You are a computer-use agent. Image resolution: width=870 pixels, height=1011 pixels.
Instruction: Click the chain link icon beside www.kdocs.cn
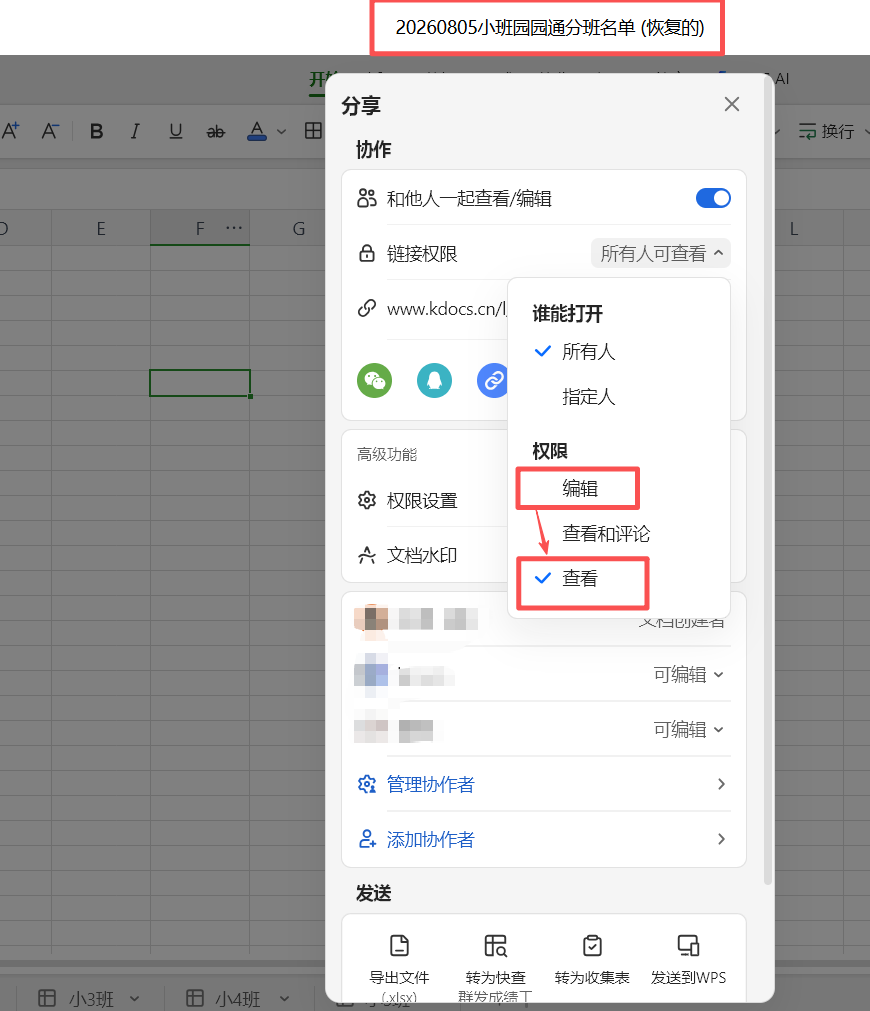(367, 308)
